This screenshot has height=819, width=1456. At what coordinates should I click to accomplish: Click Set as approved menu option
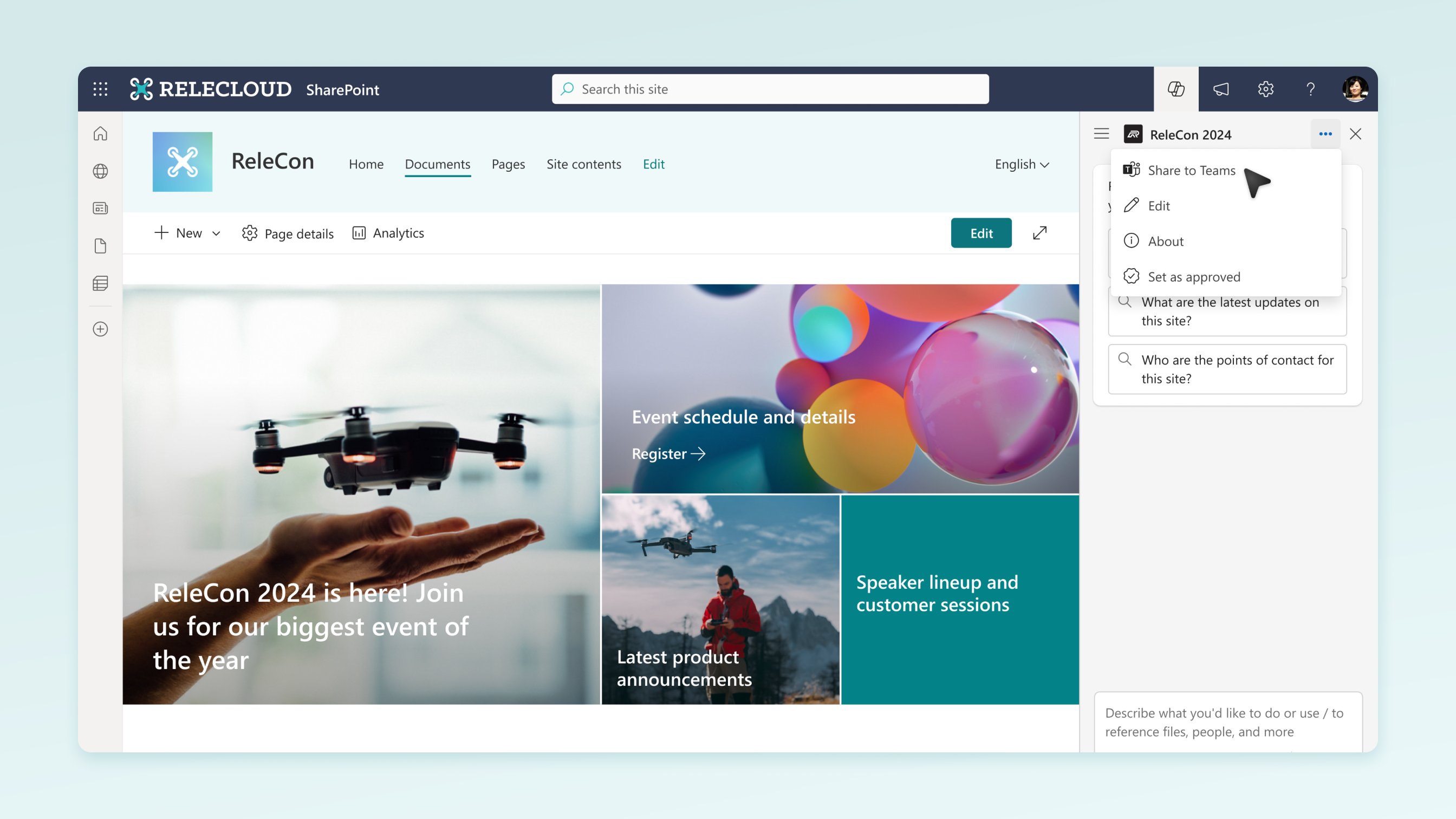(x=1194, y=275)
